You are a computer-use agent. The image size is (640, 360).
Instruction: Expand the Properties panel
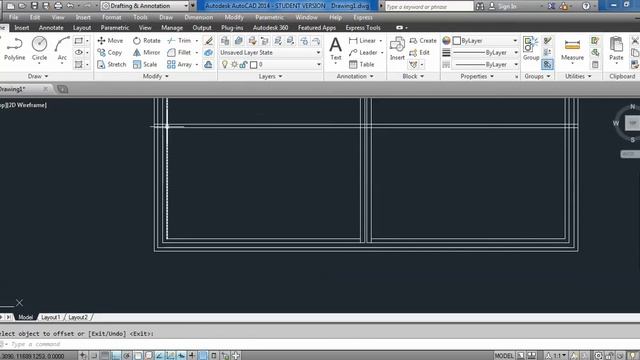tap(477, 76)
